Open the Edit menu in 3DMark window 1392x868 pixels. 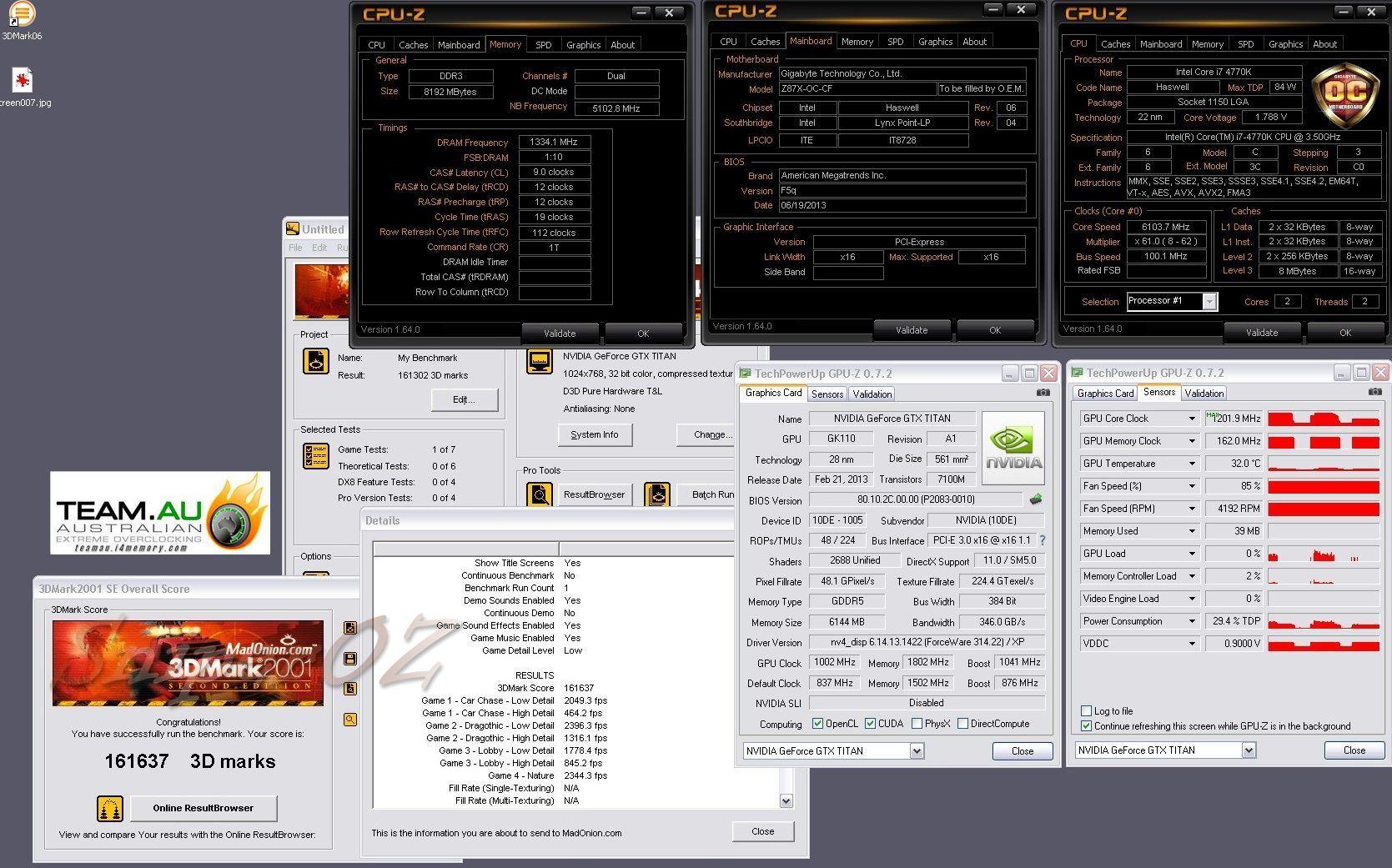[x=319, y=248]
